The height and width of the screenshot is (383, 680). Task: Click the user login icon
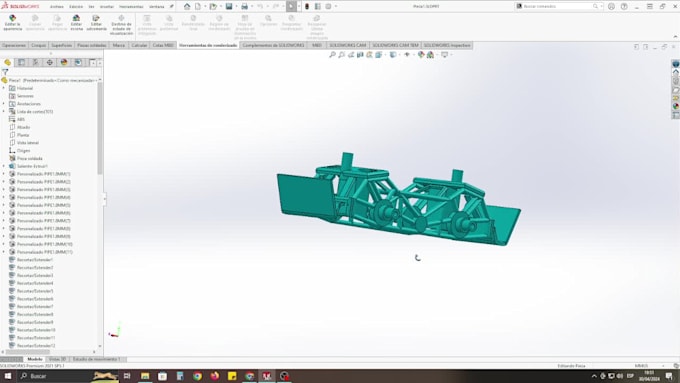pos(611,6)
